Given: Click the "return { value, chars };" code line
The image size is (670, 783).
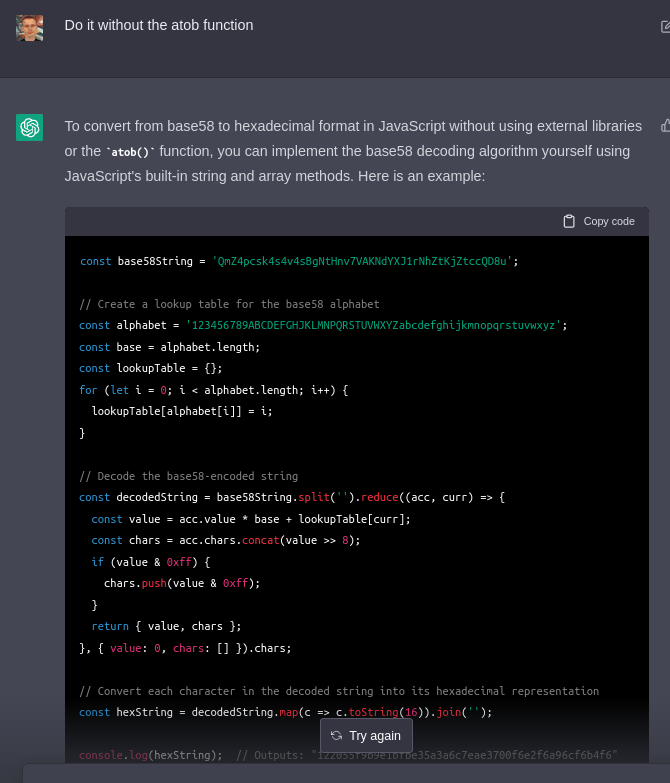Looking at the screenshot, I should [166, 626].
